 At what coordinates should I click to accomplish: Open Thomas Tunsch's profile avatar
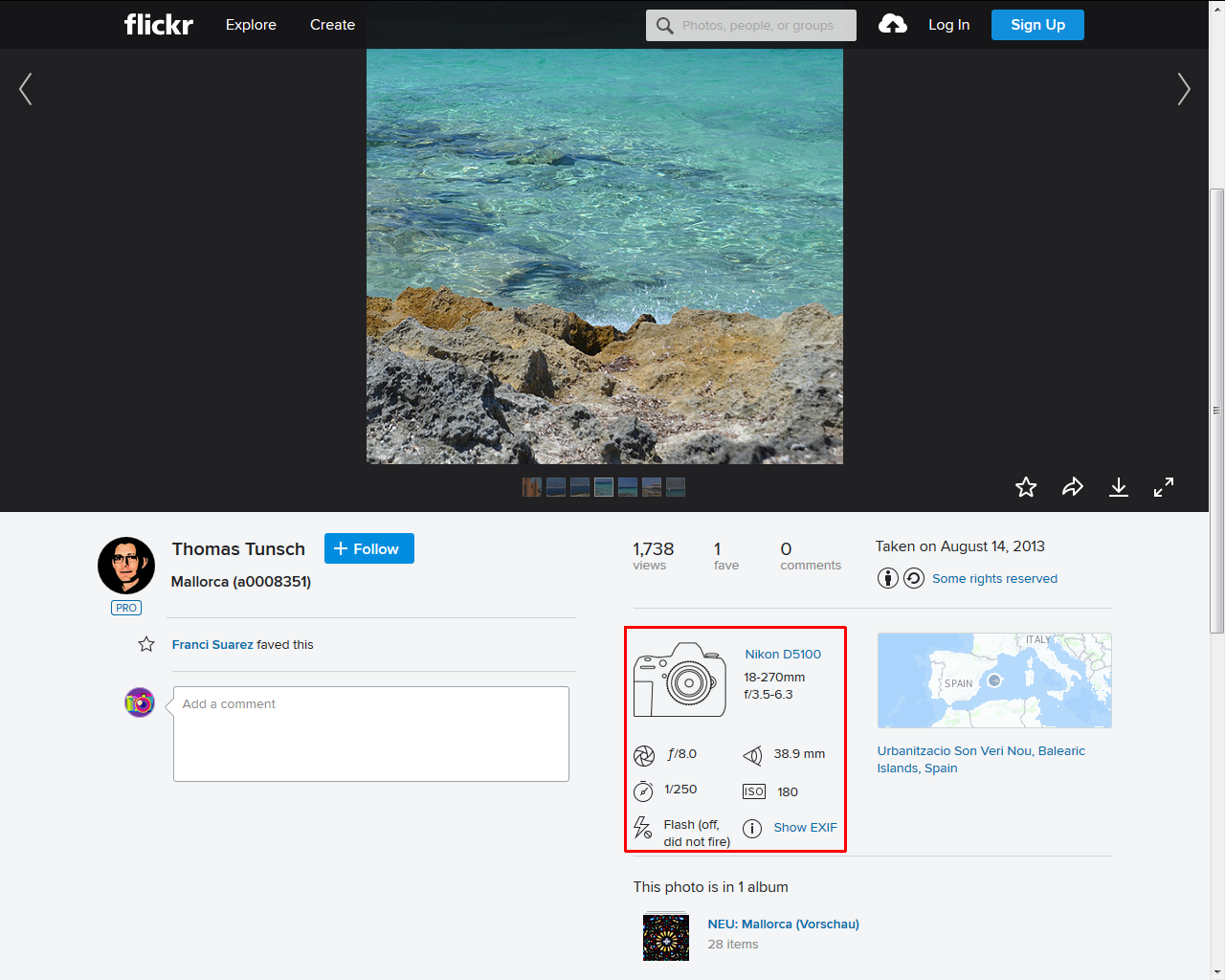126,566
